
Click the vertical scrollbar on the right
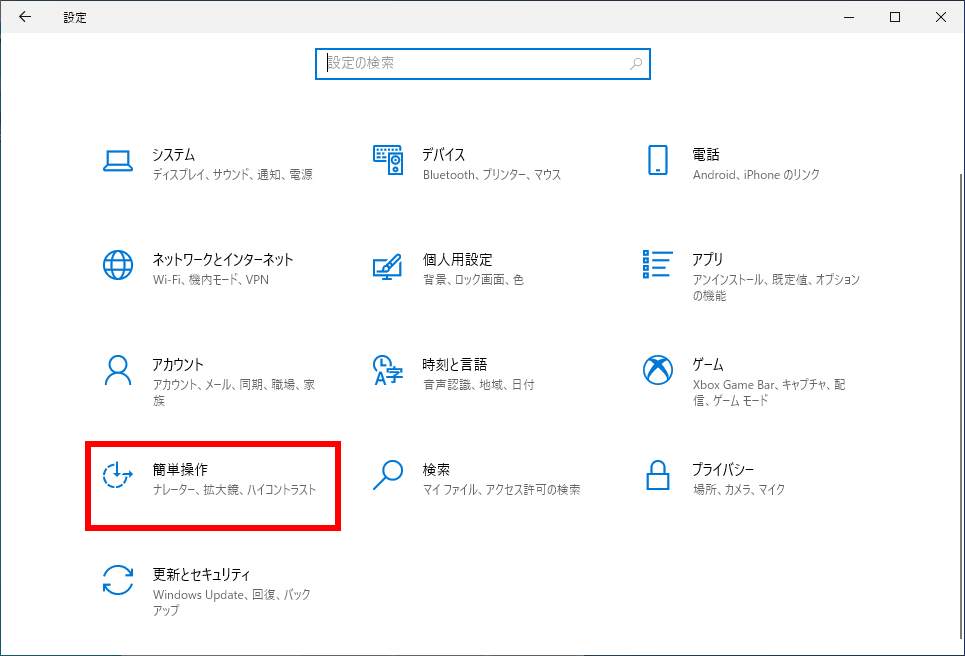coord(961,406)
